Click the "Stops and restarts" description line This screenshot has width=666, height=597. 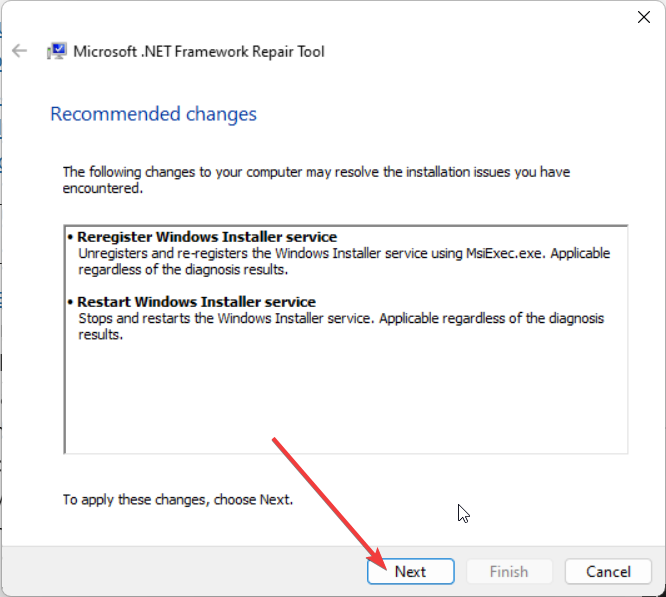point(340,318)
